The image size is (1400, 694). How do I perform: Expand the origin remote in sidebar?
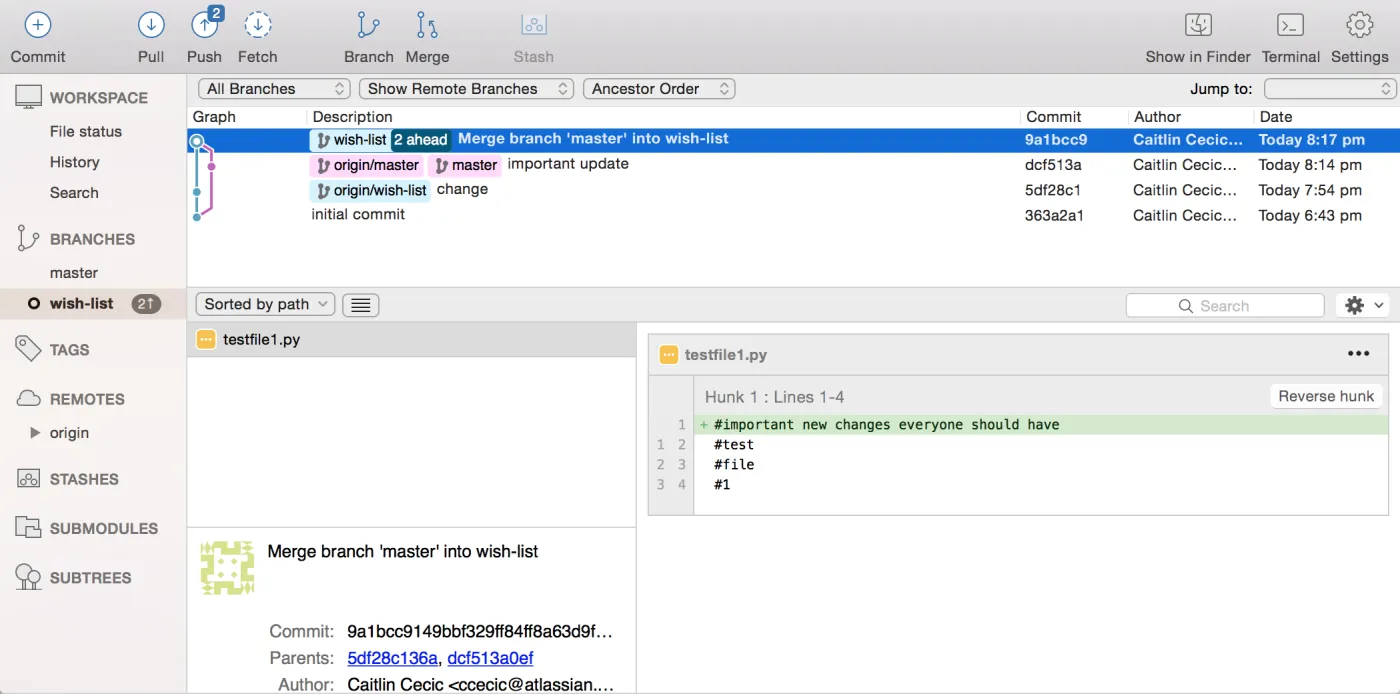click(36, 433)
